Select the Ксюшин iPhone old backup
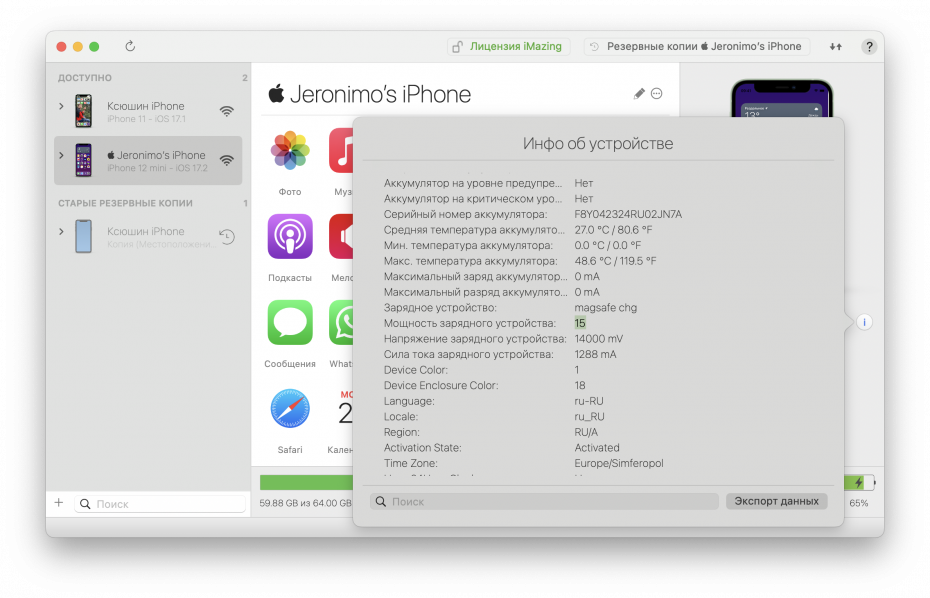 coord(148,236)
